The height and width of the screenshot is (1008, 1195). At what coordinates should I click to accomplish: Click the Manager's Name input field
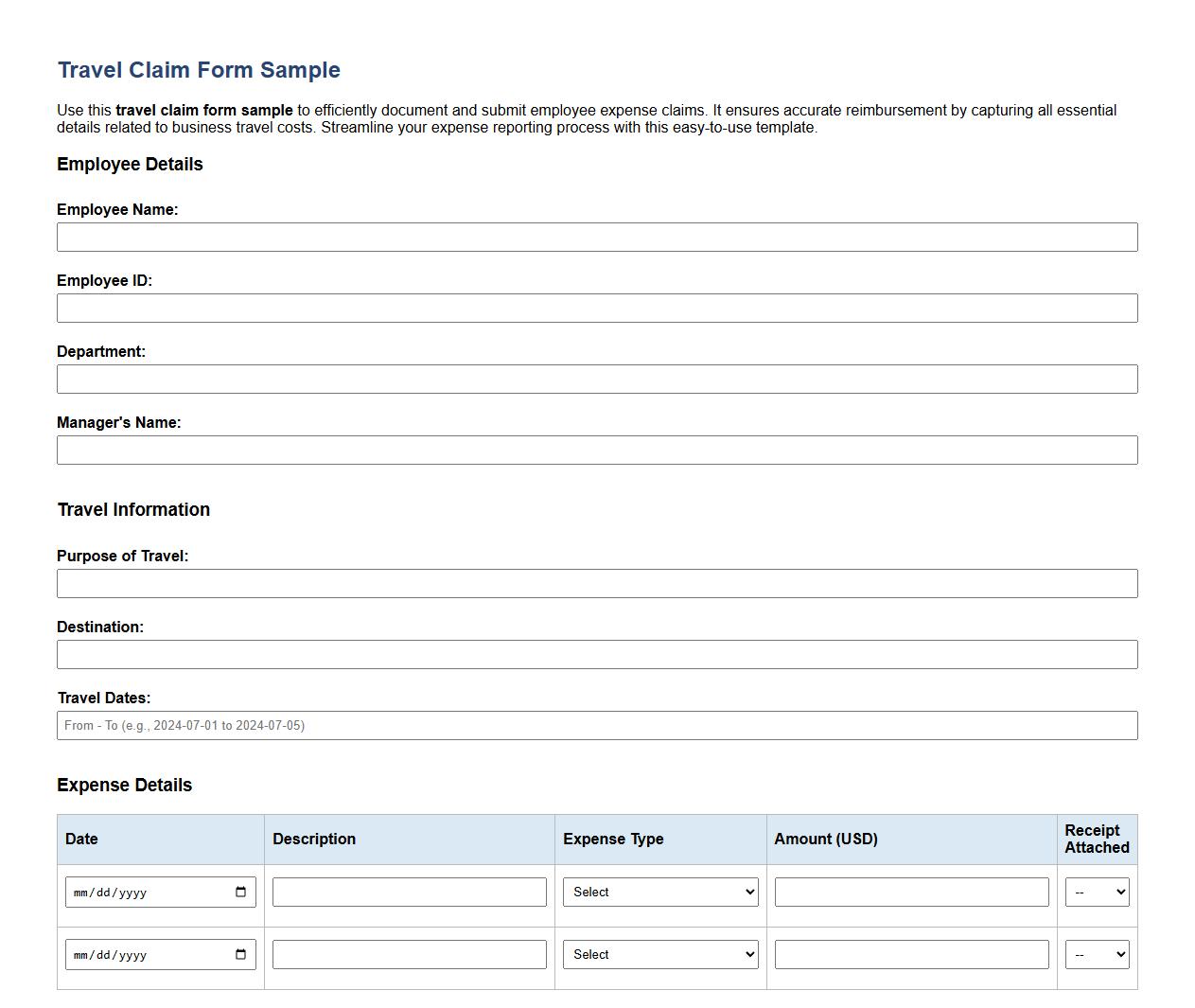[597, 450]
